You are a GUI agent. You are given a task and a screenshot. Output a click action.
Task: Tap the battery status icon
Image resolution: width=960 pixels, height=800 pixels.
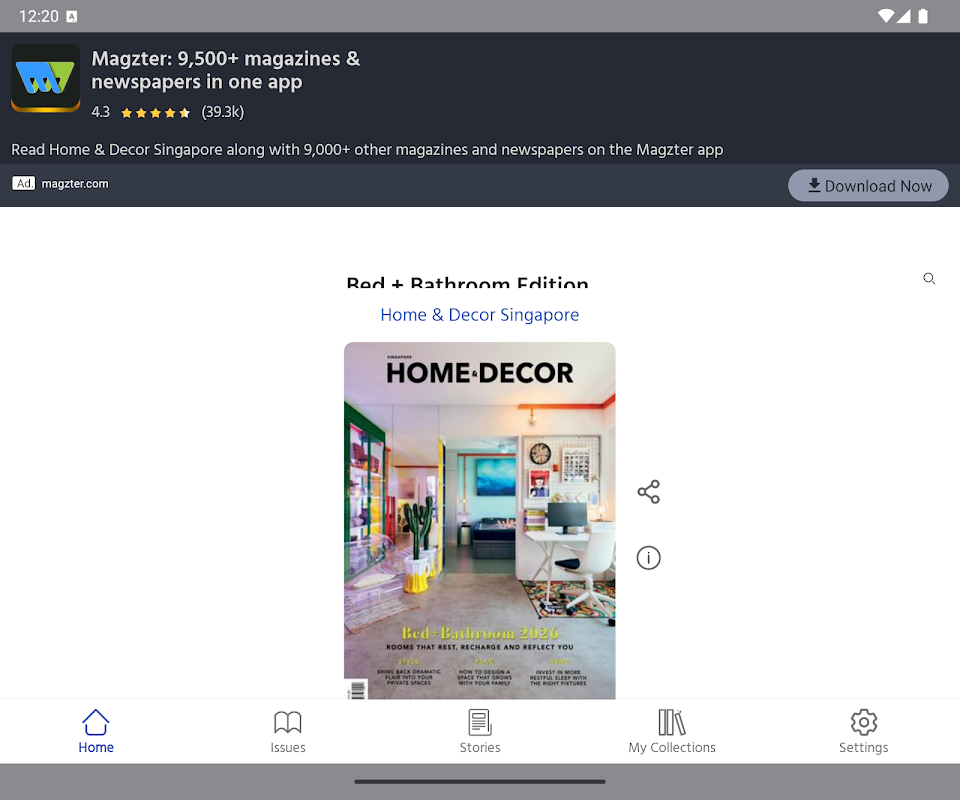tap(923, 16)
